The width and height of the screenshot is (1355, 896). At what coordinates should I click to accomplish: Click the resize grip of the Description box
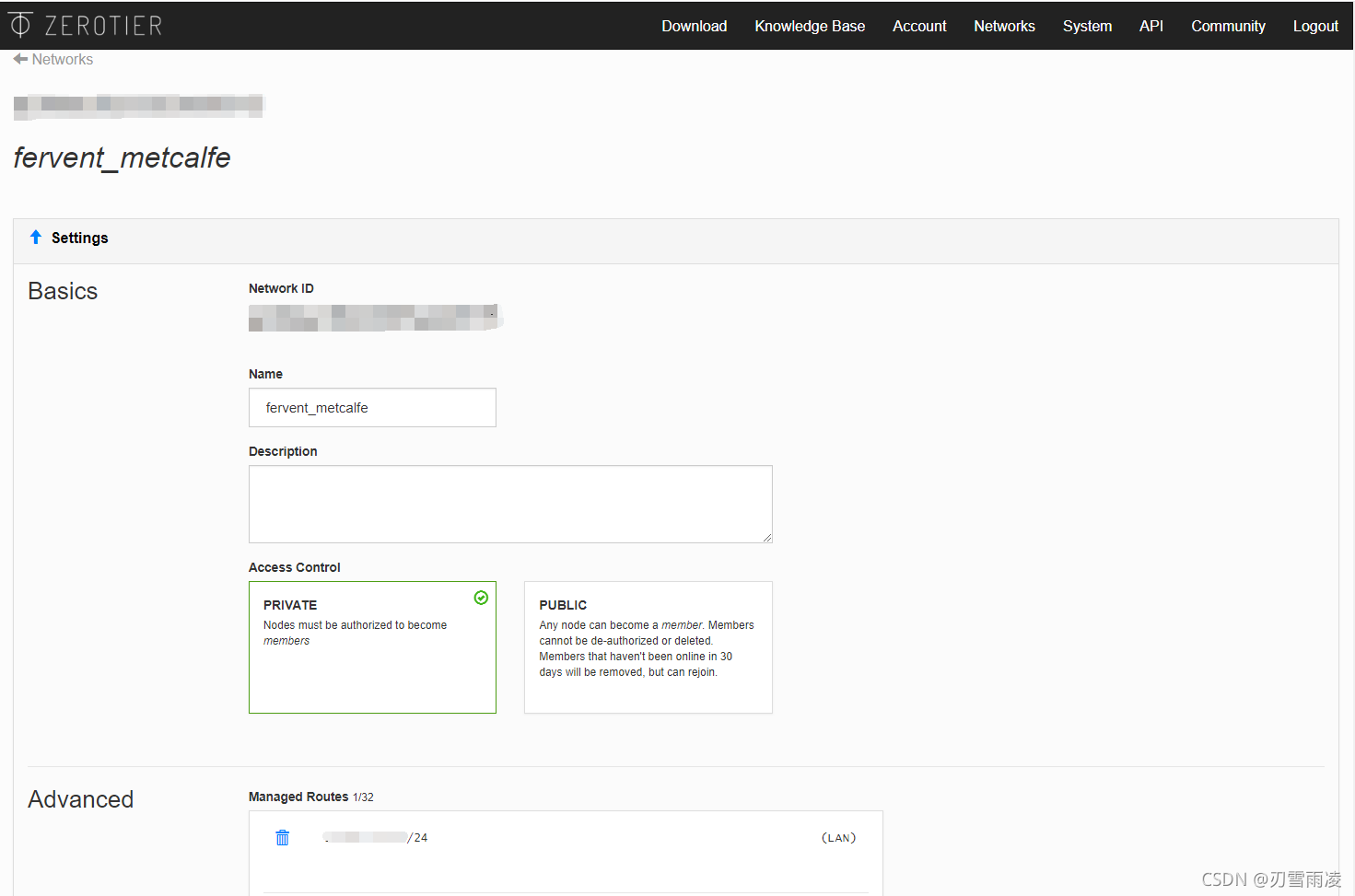pyautogui.click(x=766, y=538)
